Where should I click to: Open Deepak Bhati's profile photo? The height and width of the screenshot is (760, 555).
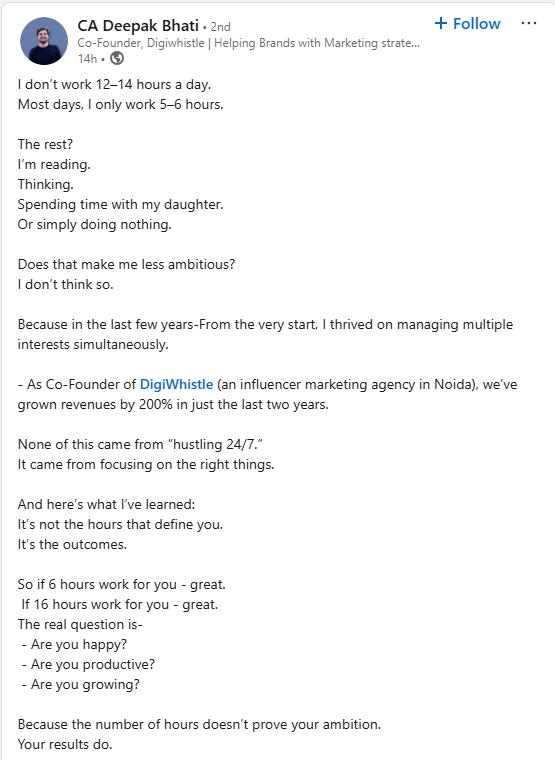click(x=44, y=41)
